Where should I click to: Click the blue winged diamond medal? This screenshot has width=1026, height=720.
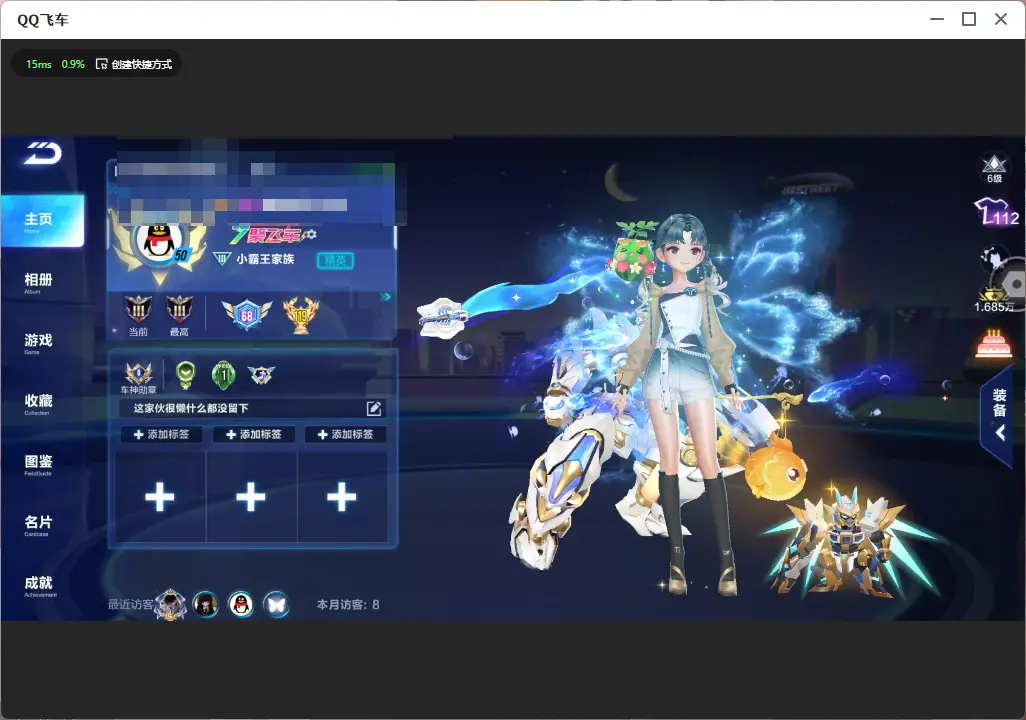[x=261, y=375]
